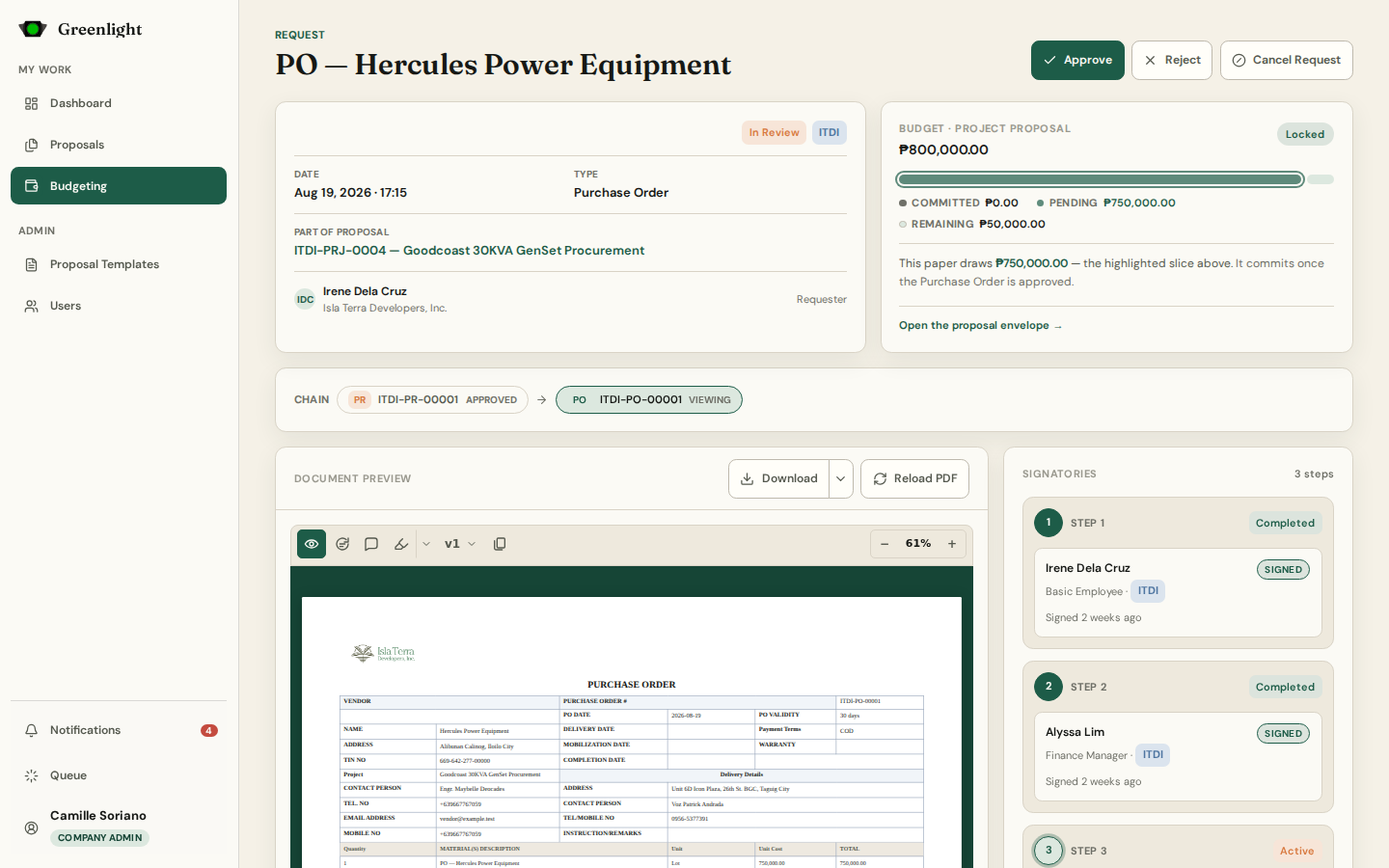Select the signature pen tool
Screen dimensions: 1389x868
point(401,544)
